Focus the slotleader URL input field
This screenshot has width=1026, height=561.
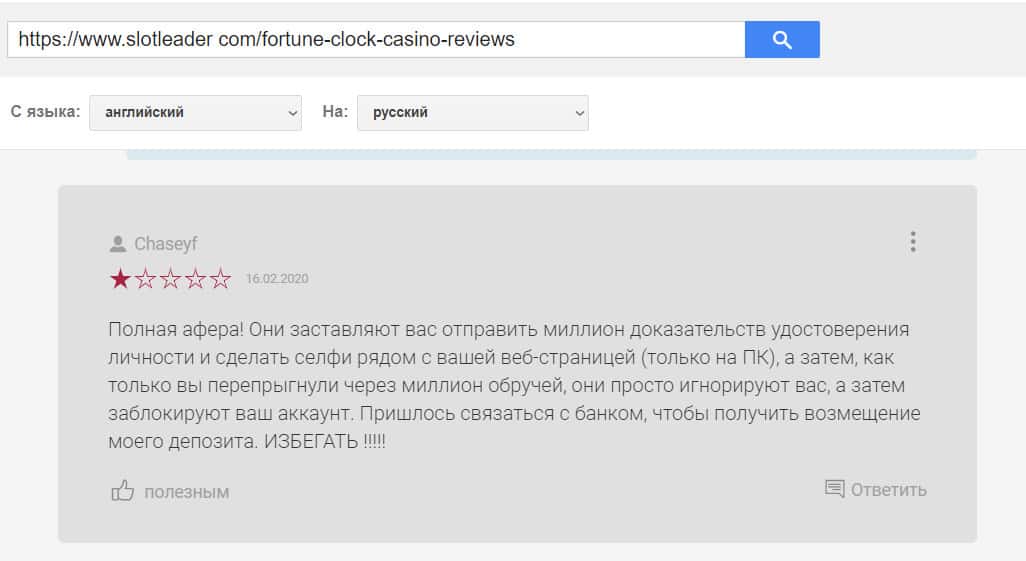tap(375, 40)
